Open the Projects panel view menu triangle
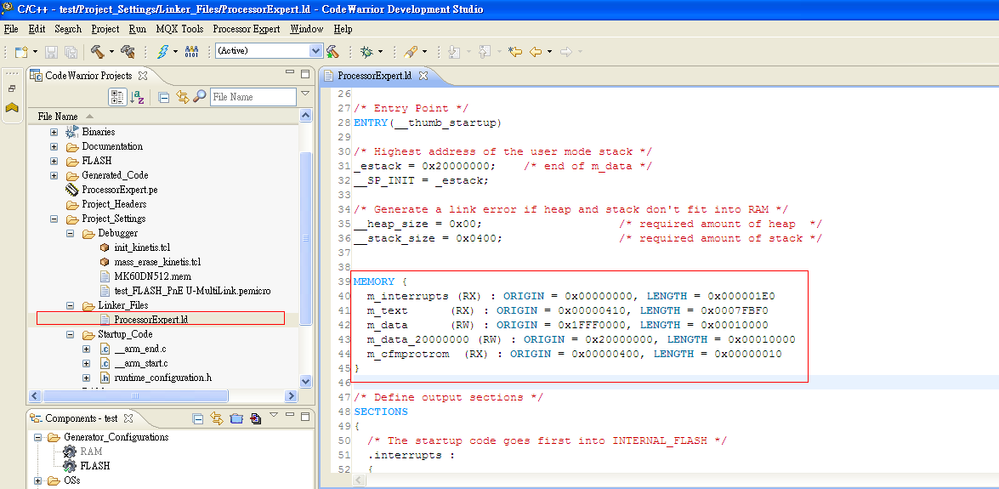 point(305,93)
